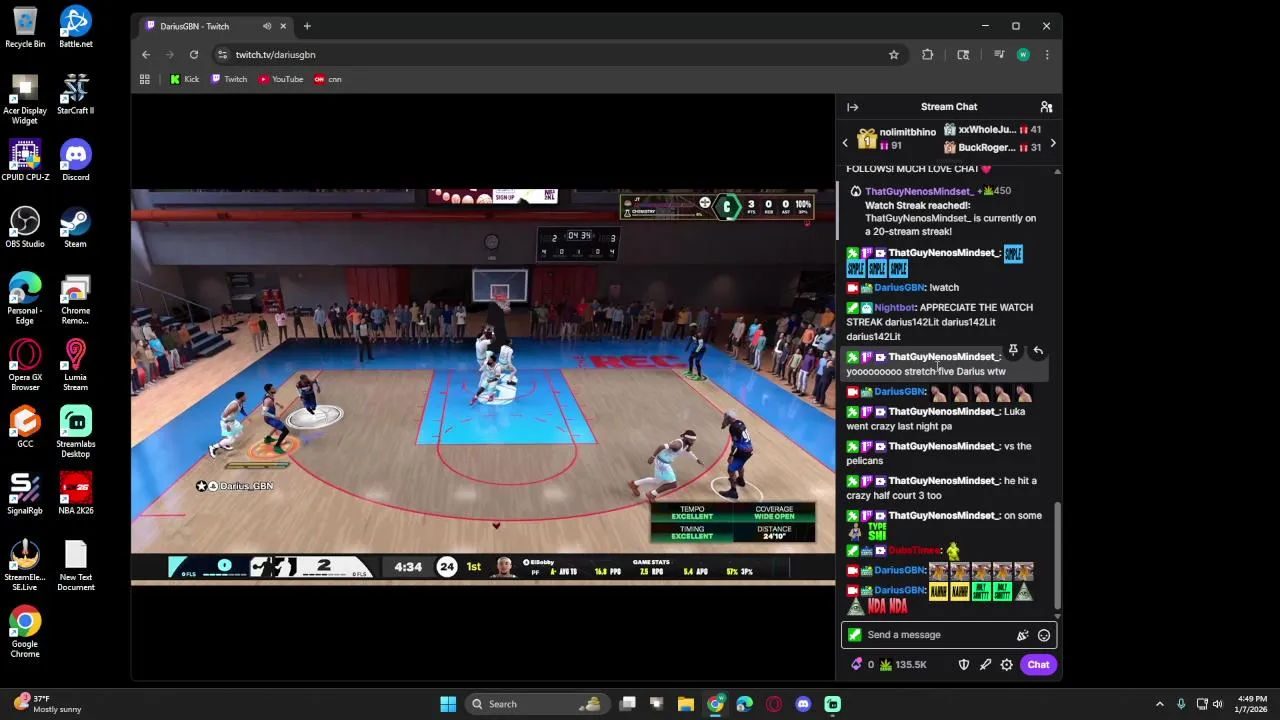Click the chat scrollbar thumb

click(x=1057, y=555)
